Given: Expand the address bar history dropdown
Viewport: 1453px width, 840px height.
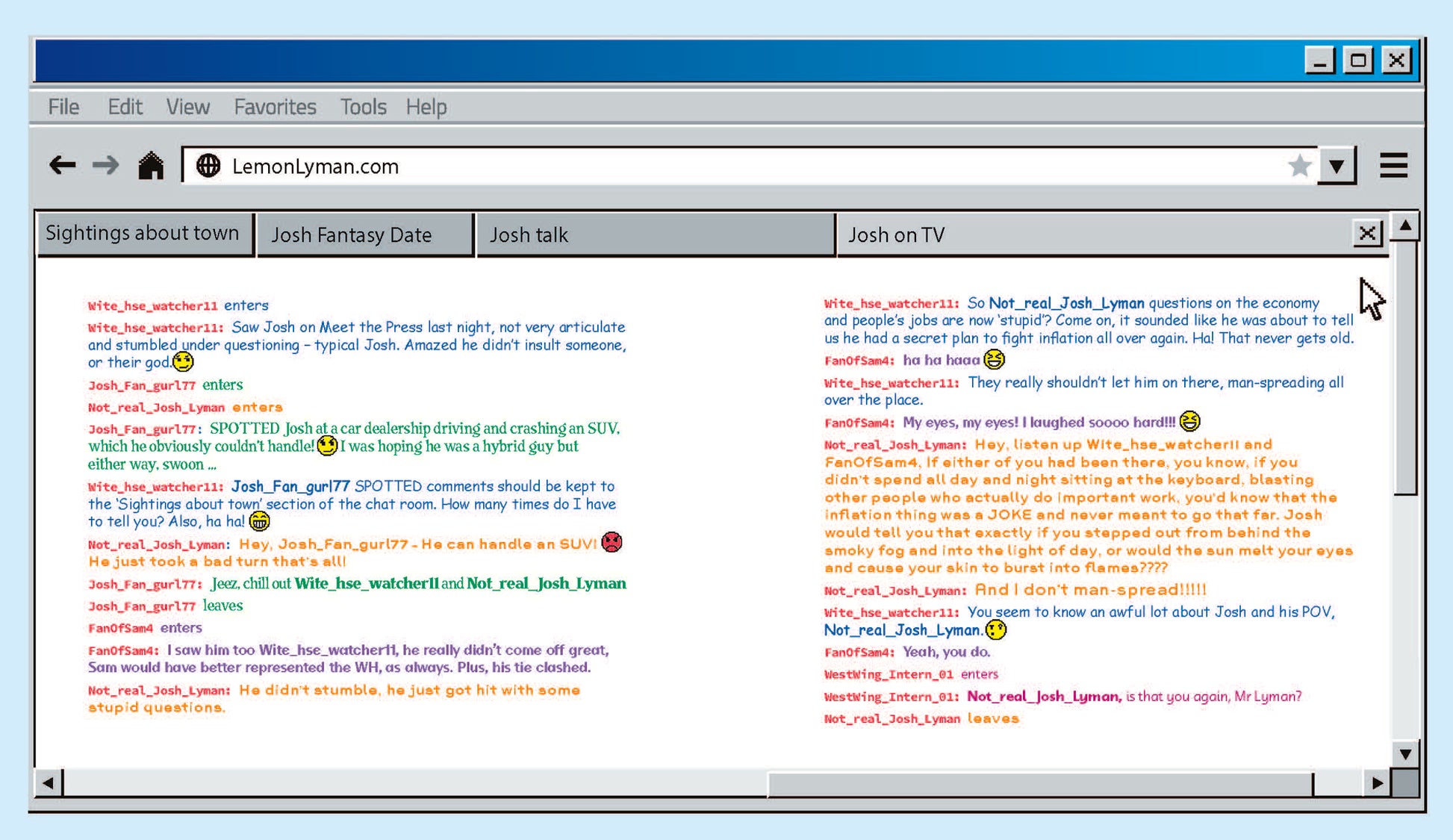Looking at the screenshot, I should (1337, 166).
